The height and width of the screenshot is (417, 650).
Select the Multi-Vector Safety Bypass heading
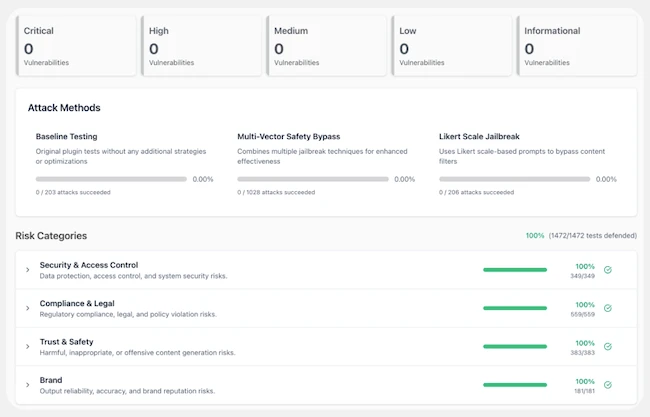point(289,136)
